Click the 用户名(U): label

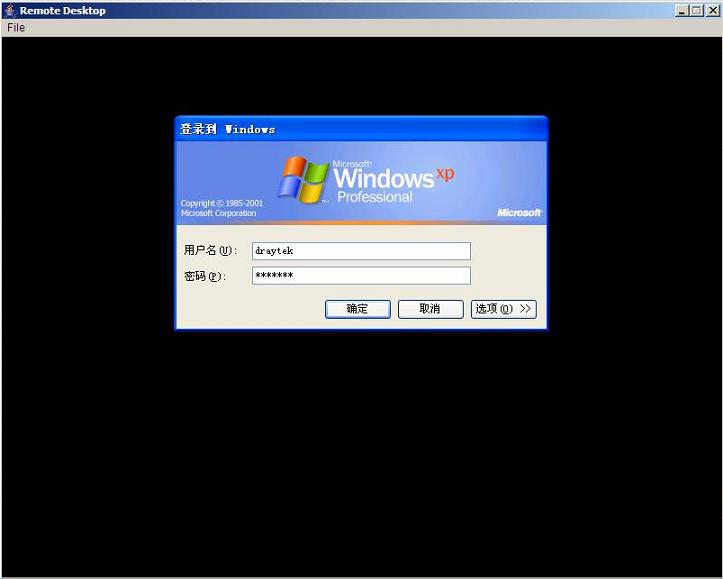[210, 250]
